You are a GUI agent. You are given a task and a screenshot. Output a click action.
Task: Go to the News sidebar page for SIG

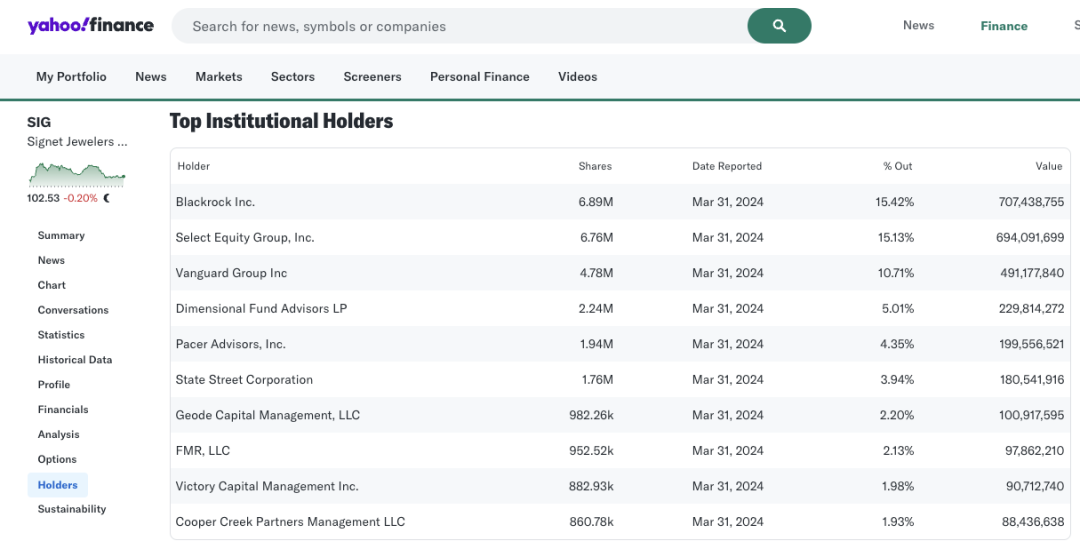[52, 260]
